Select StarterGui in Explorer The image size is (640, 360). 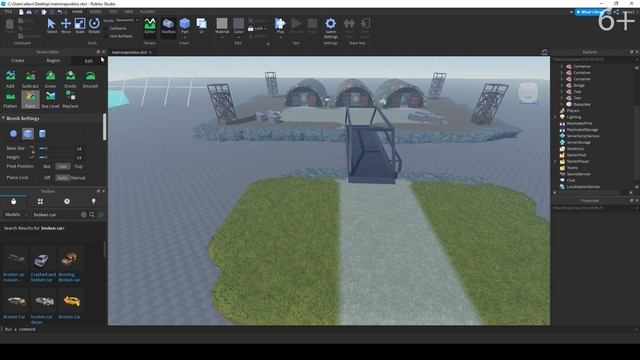575,149
